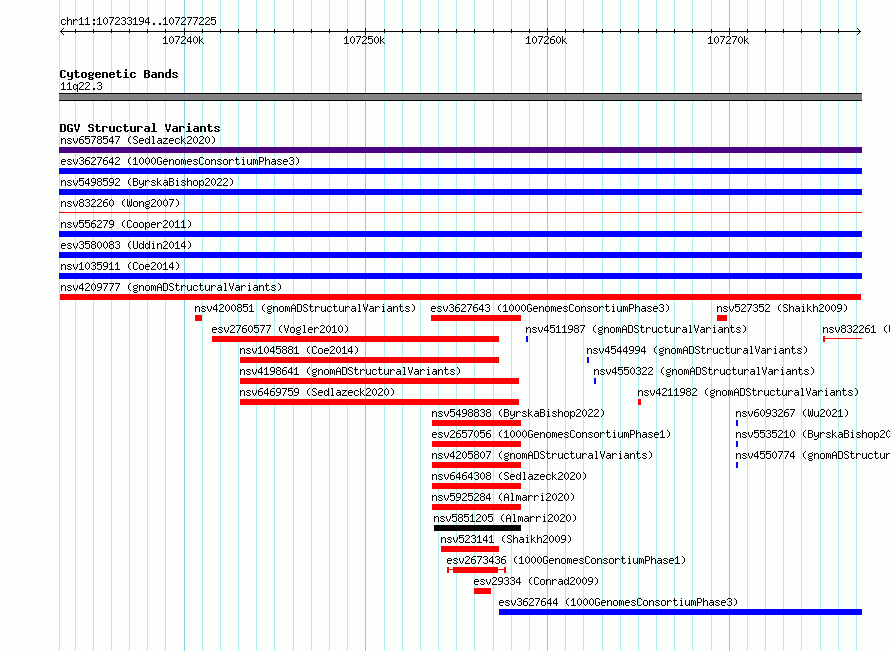Click the 107260k ruler position label

pos(546,40)
